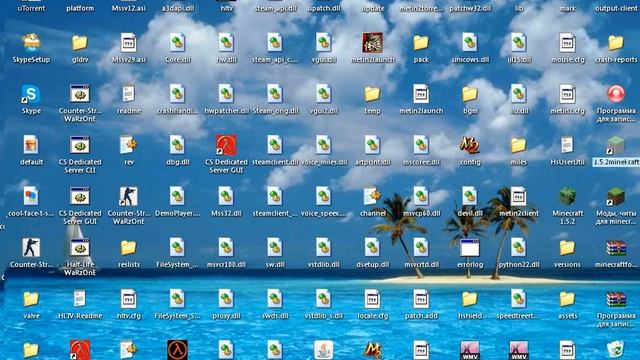Select the Mss32.dll file
640x360 pixels.
coord(226,197)
